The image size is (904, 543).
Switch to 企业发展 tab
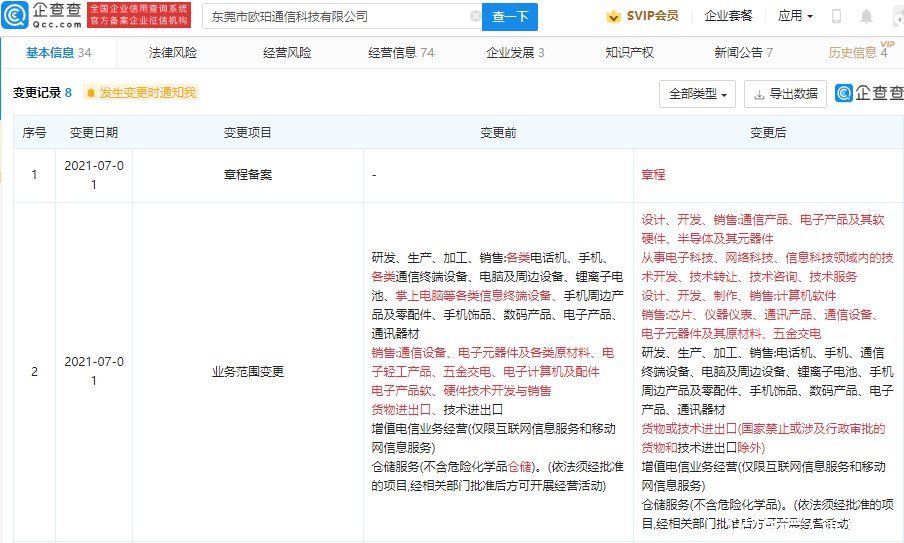click(515, 52)
